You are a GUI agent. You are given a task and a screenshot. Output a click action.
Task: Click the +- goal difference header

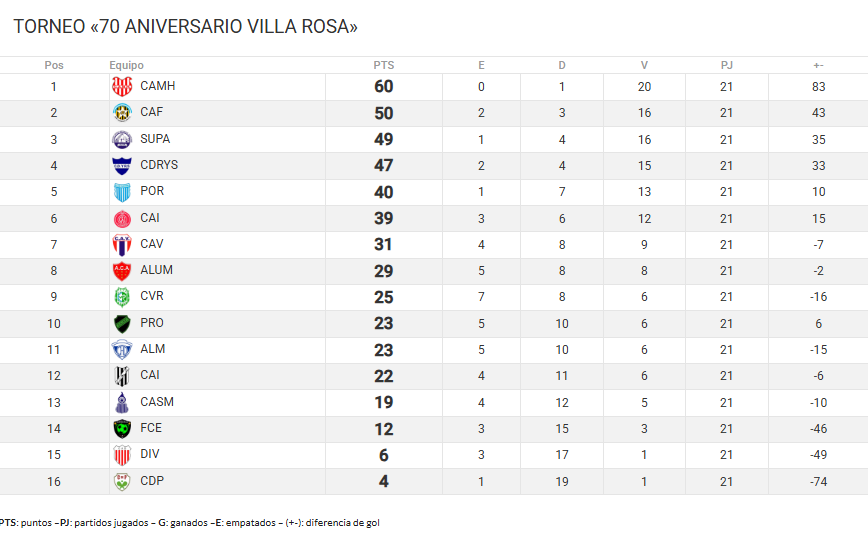[818, 65]
